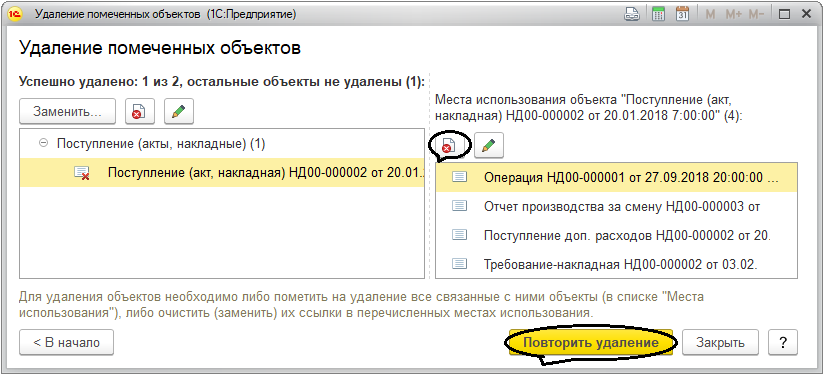Select the Поступление доп. расходов НД00-000002 row
The image size is (825, 377).
tap(616, 235)
